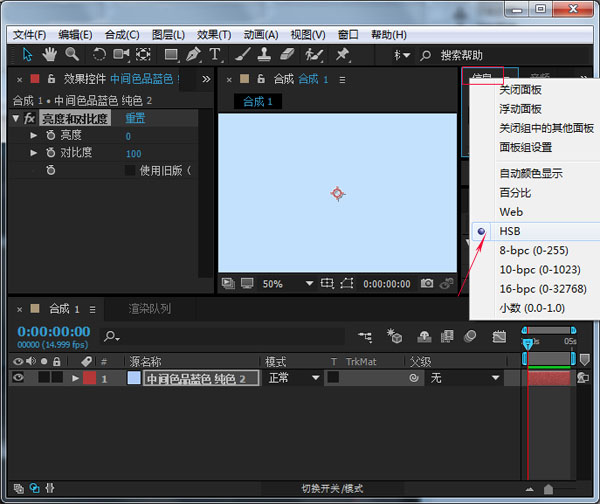
Task: Toggle the fx switch for 亮度和对比度
Action: click(x=29, y=118)
